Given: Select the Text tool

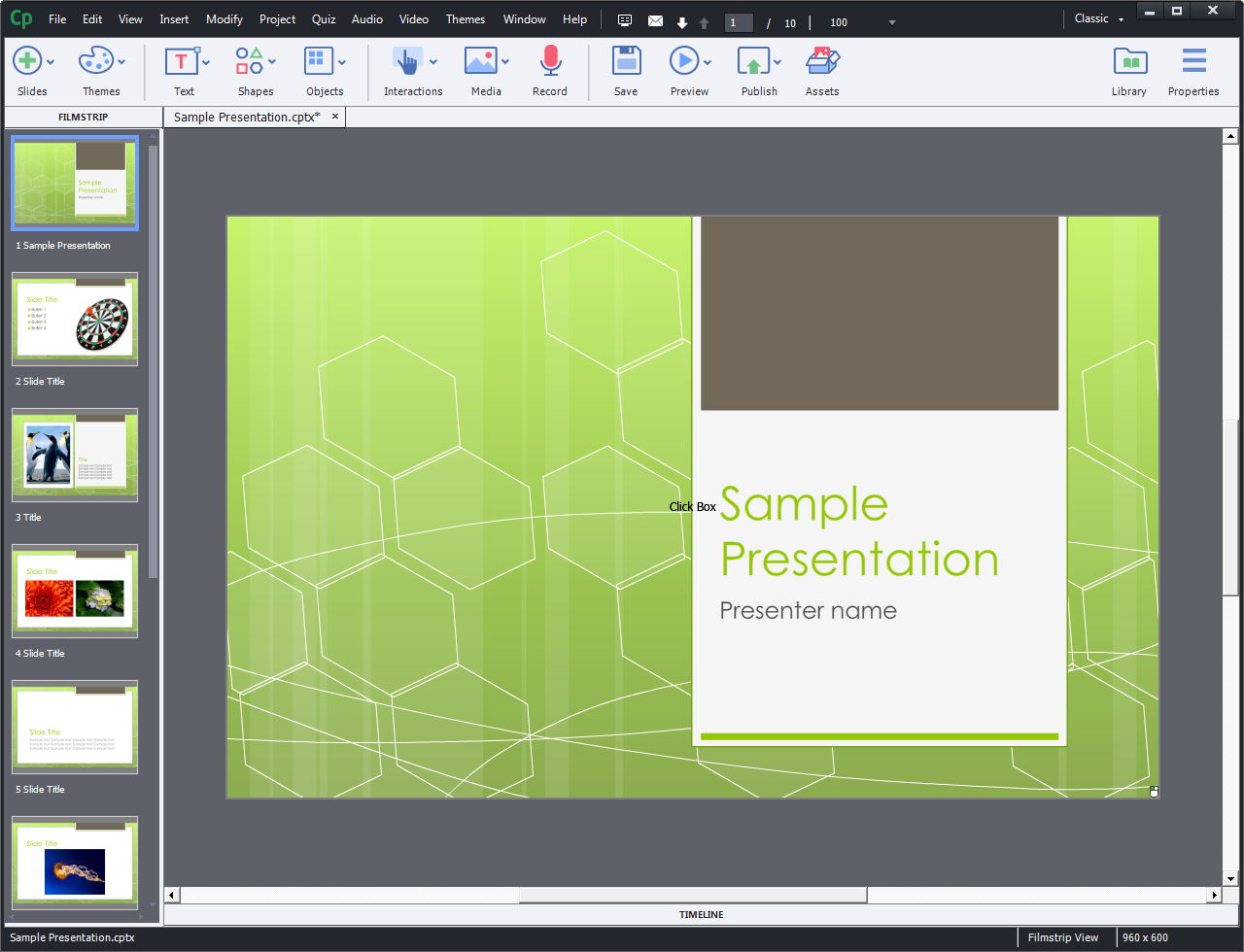Looking at the screenshot, I should pyautogui.click(x=181, y=60).
